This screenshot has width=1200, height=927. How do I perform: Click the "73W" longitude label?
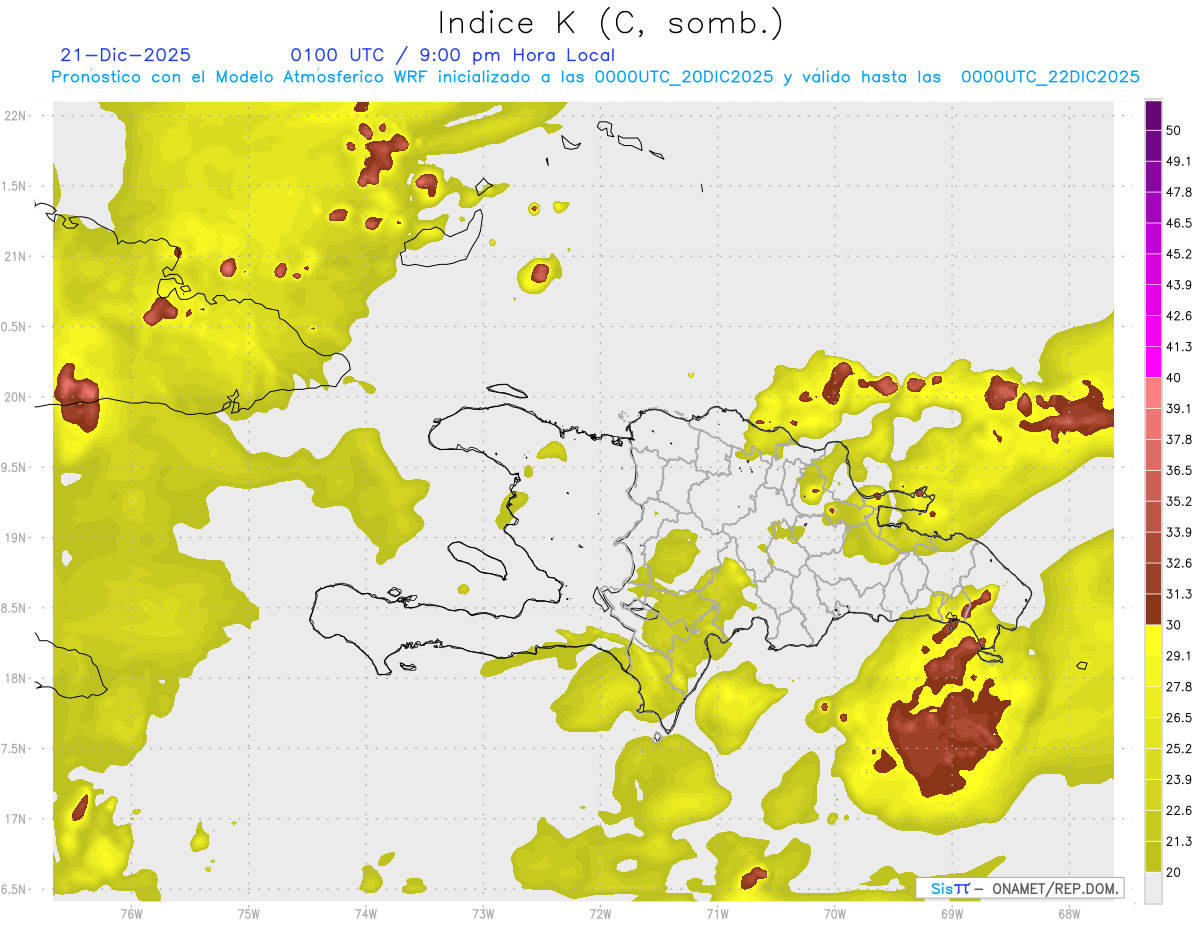pyautogui.click(x=483, y=913)
